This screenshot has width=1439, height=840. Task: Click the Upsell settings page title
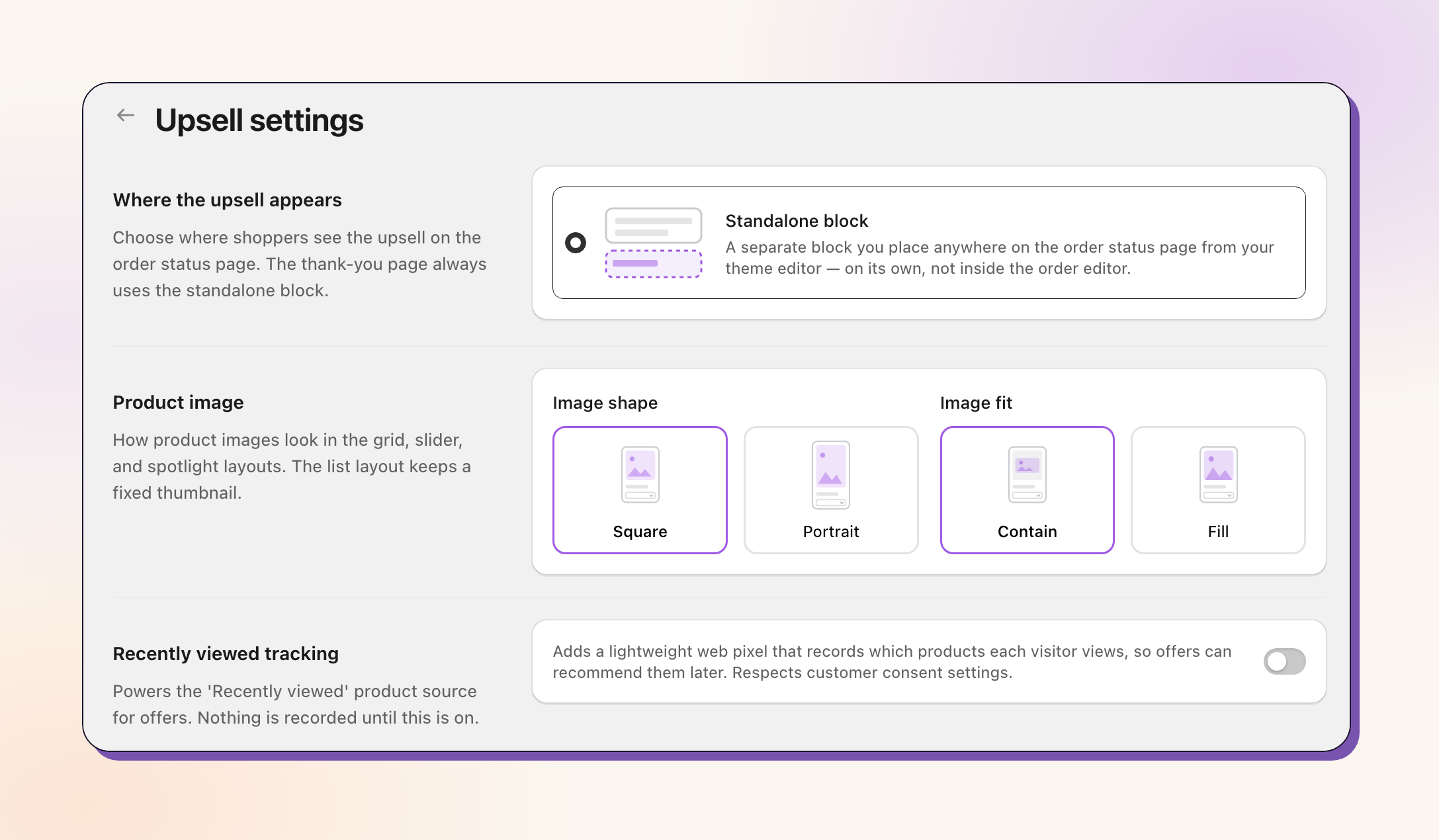[x=259, y=120]
